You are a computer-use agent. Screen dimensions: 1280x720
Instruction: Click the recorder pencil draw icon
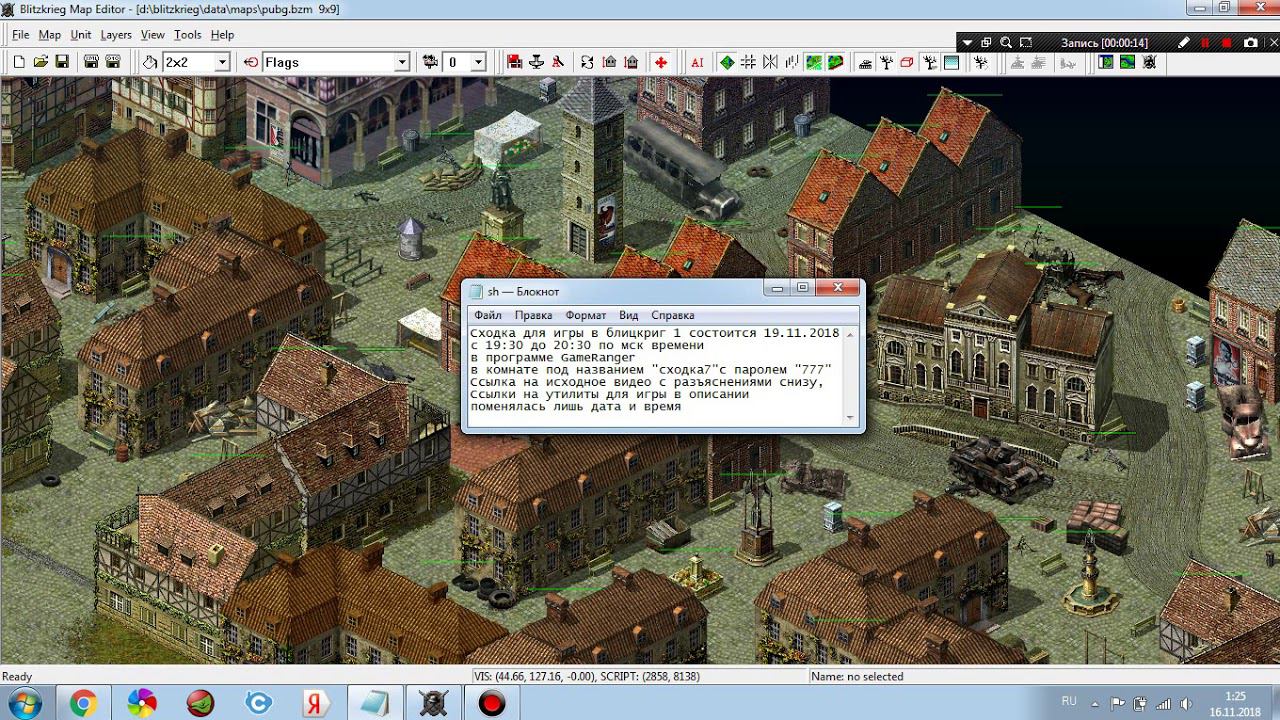click(x=1184, y=43)
